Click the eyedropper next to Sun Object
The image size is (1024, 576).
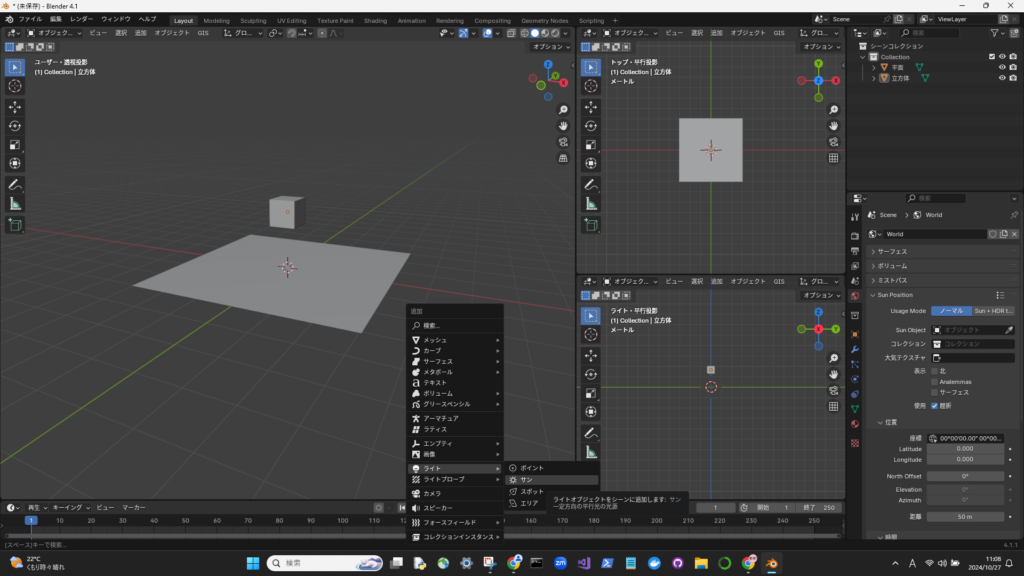(x=1009, y=329)
